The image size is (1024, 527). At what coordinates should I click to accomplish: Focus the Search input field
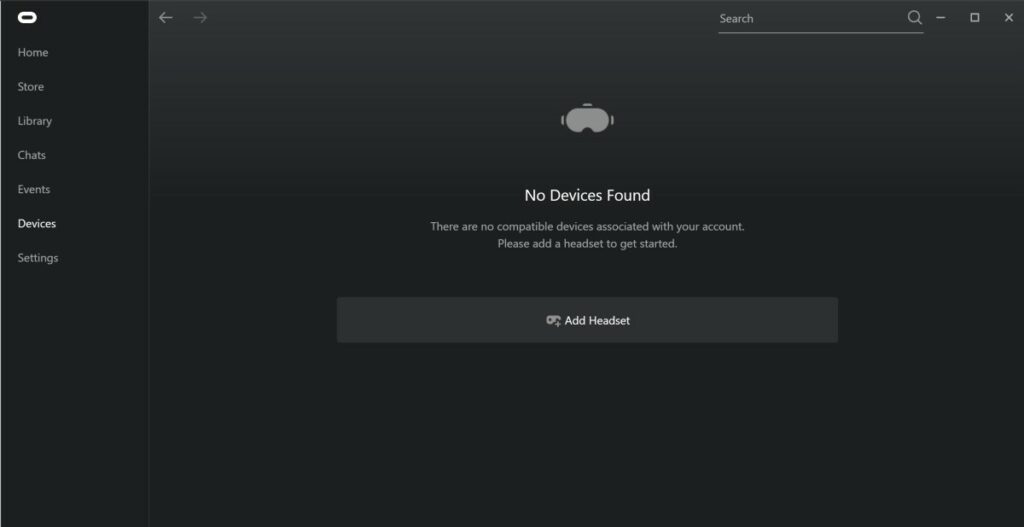(x=812, y=18)
